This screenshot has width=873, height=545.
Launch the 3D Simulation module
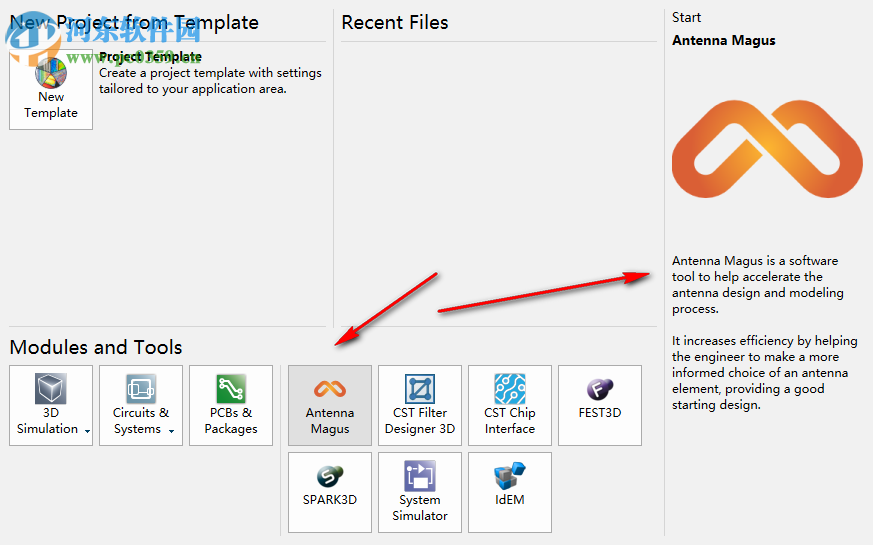51,405
